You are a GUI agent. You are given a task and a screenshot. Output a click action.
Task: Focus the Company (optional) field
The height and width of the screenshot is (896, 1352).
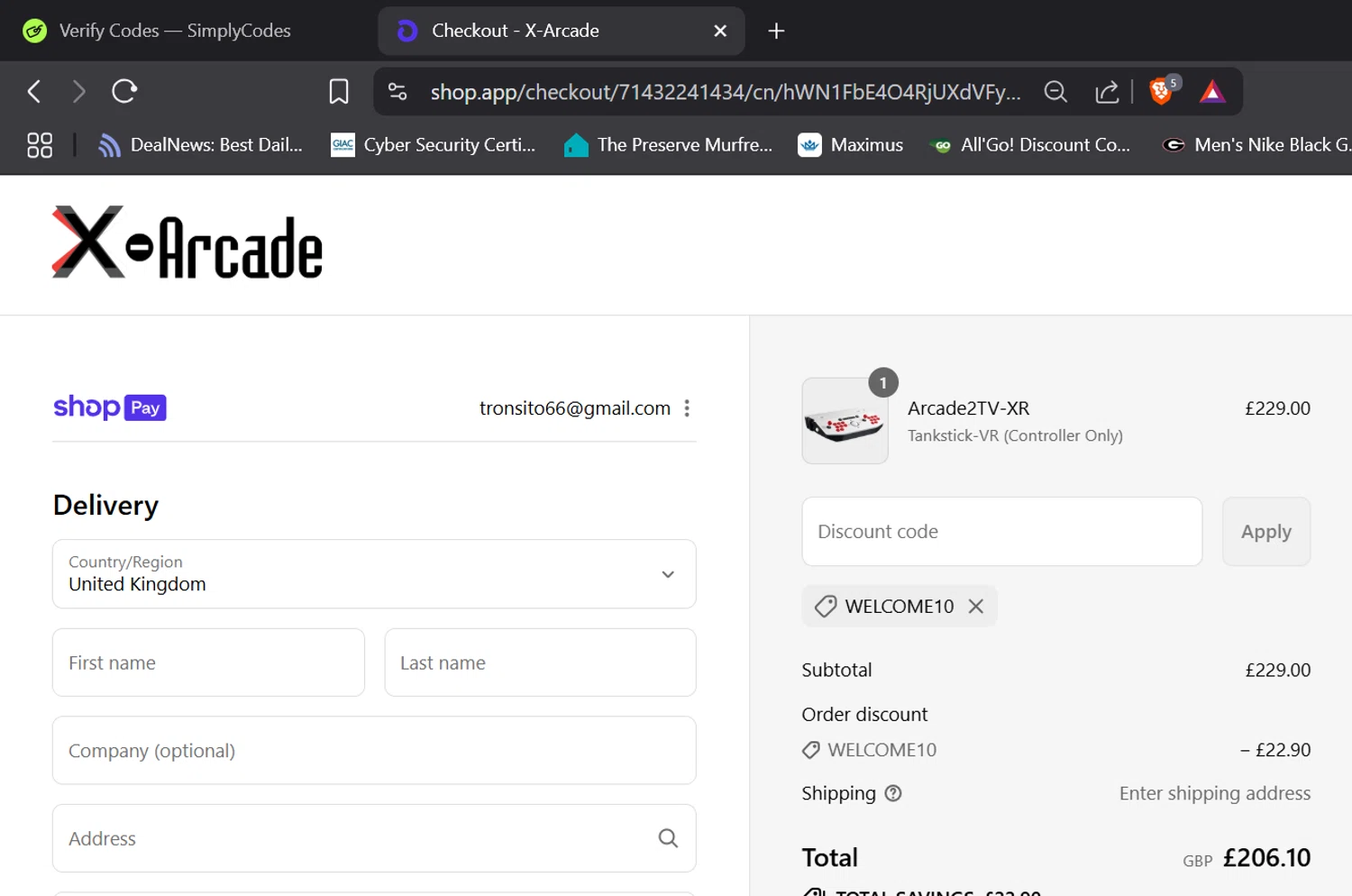374,750
